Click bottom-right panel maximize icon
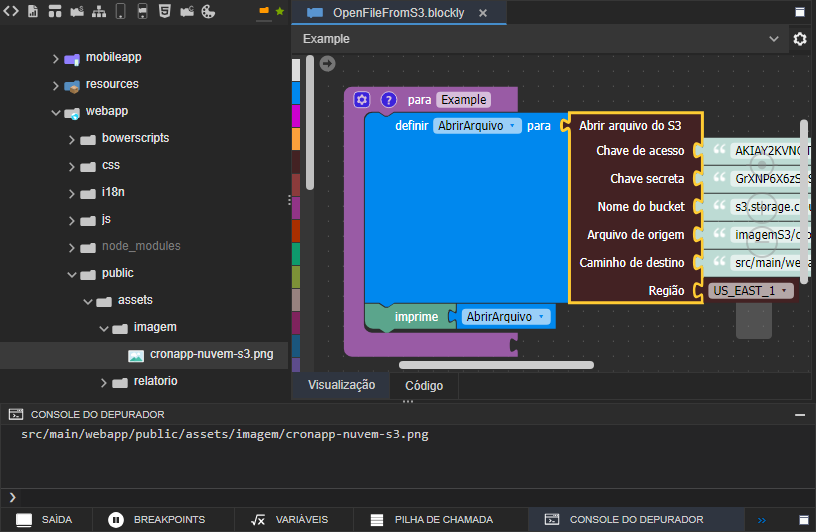 (x=804, y=520)
